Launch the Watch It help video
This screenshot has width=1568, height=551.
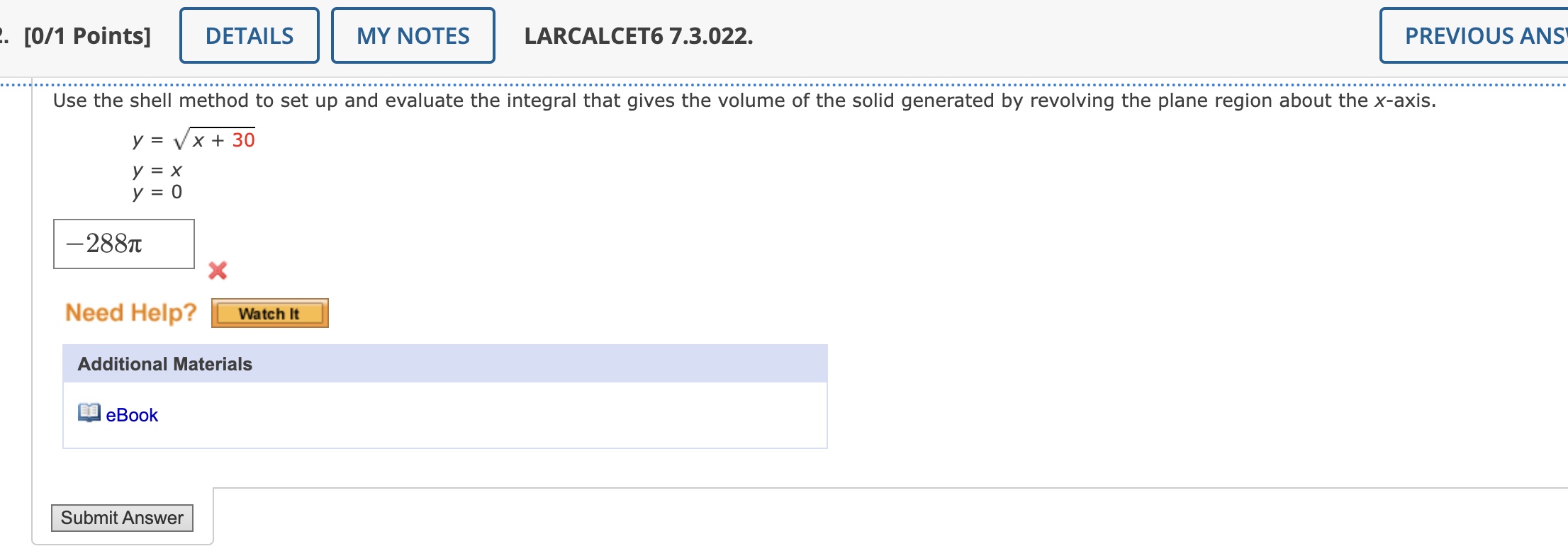269,313
